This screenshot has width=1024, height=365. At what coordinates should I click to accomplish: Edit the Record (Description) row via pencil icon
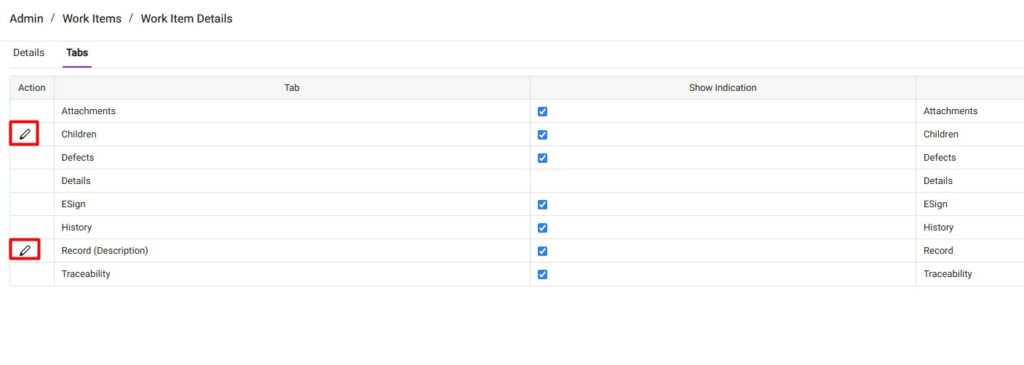click(25, 250)
